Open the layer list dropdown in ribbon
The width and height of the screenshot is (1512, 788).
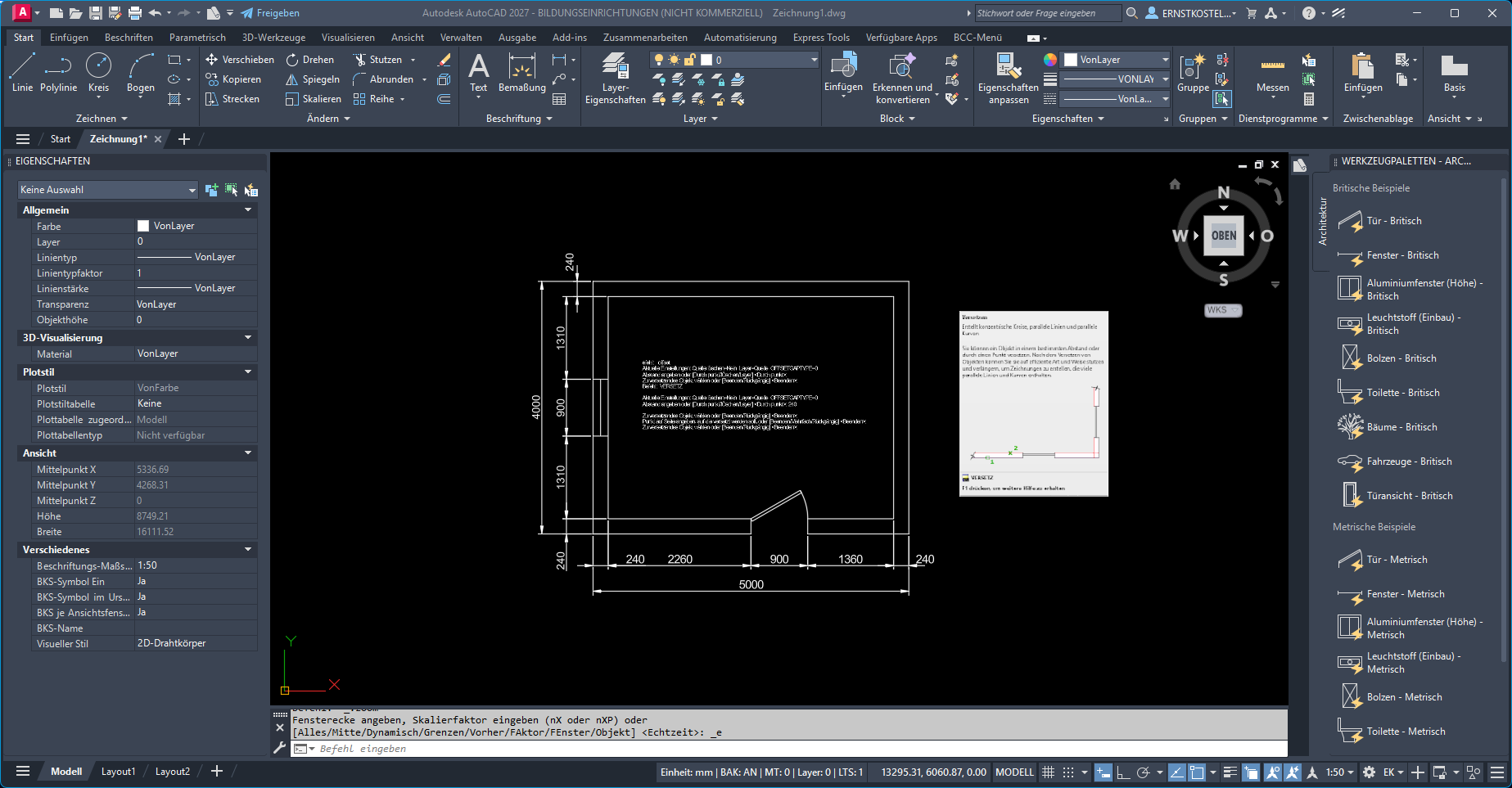(x=734, y=60)
